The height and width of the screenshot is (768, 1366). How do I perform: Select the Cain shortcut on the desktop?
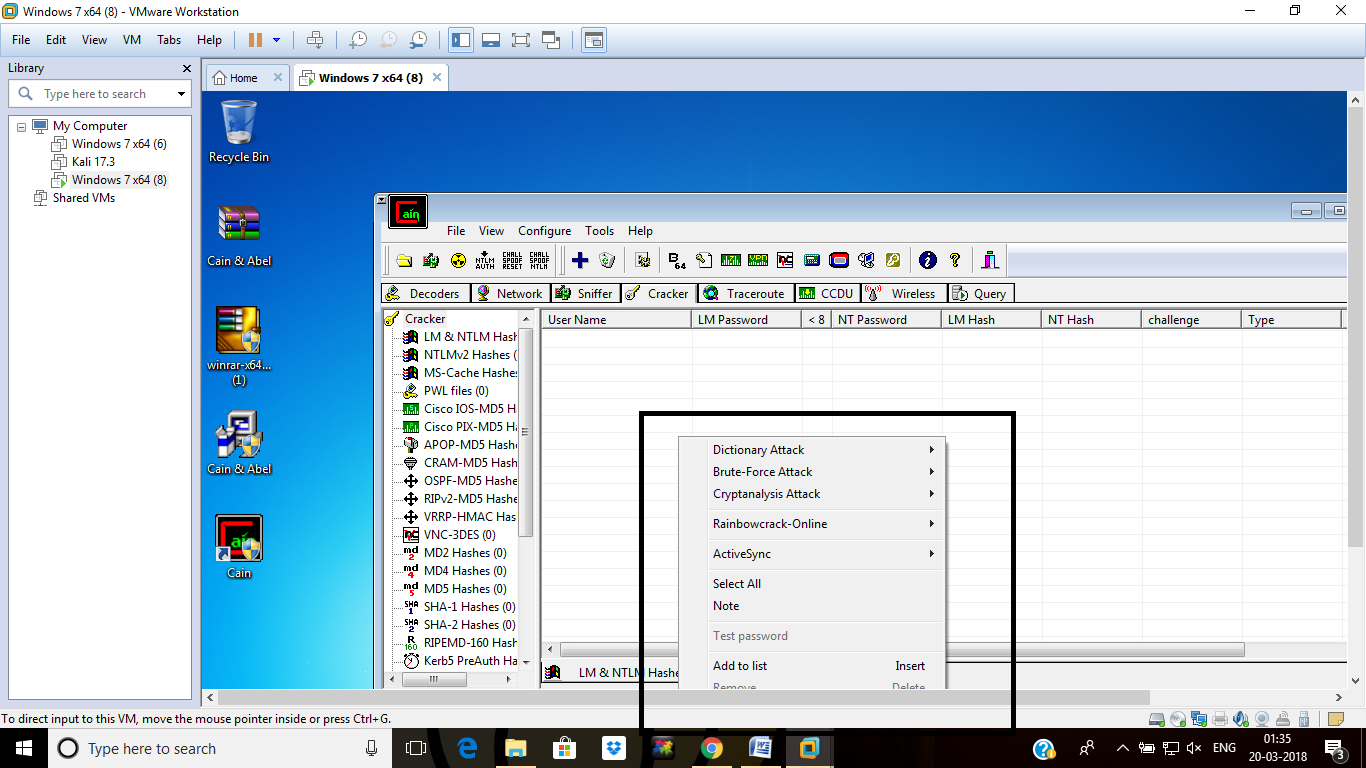(239, 547)
